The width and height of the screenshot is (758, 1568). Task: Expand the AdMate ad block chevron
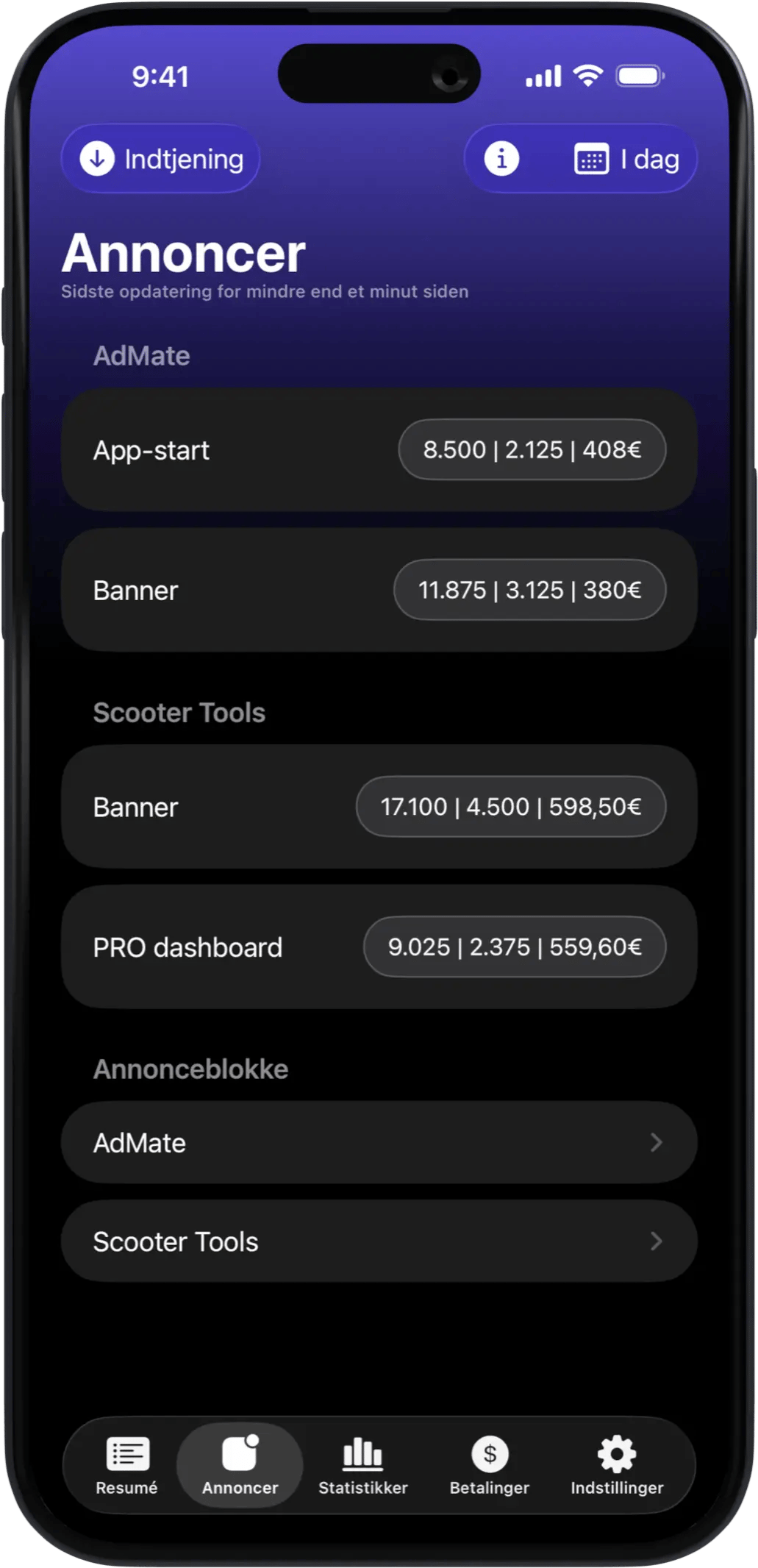pyautogui.click(x=657, y=1142)
